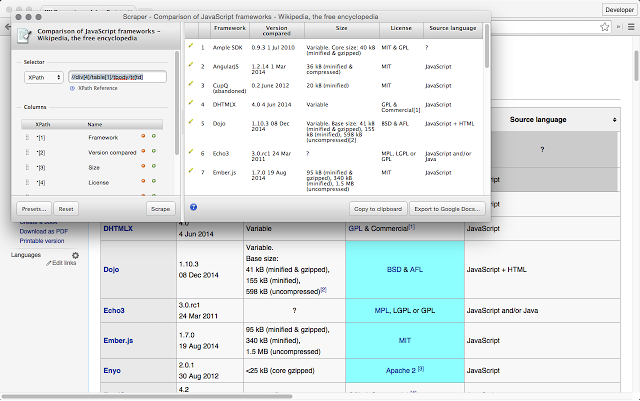This screenshot has height=401, width=640.
Task: Remove the Version compared column
Action: (143, 151)
